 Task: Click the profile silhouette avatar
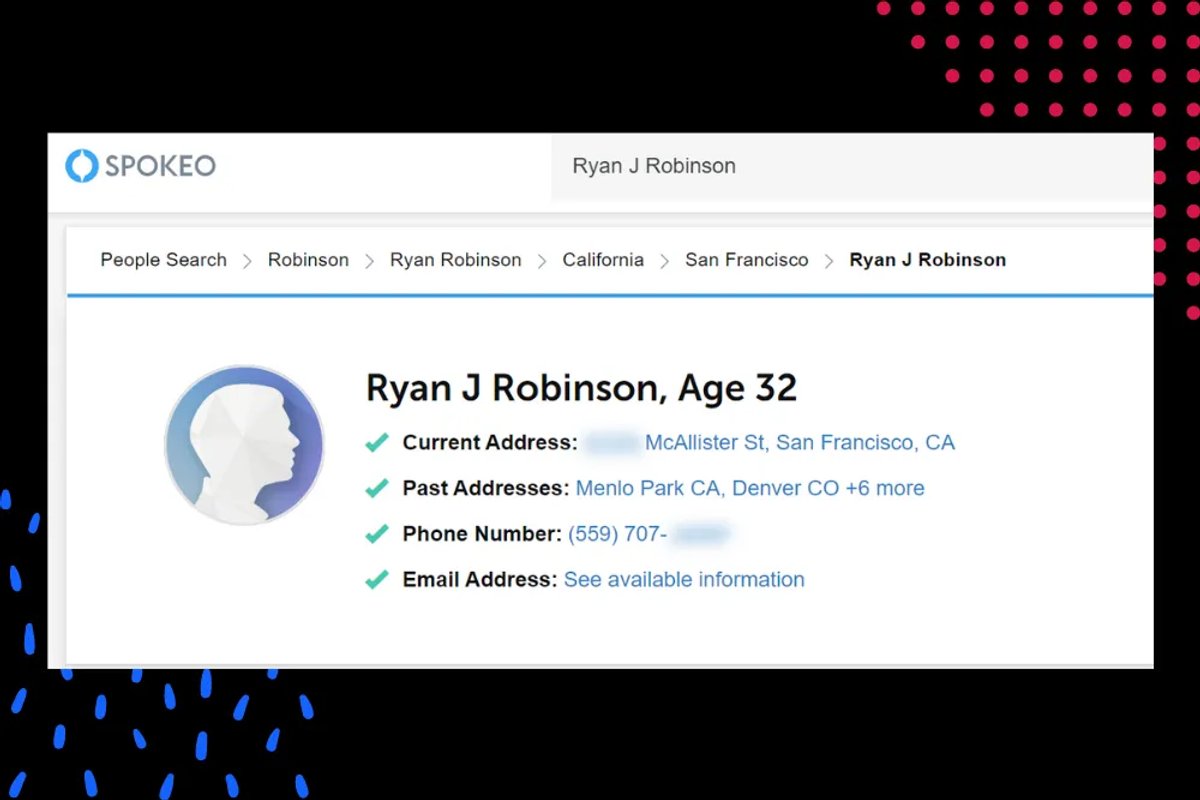[x=244, y=445]
